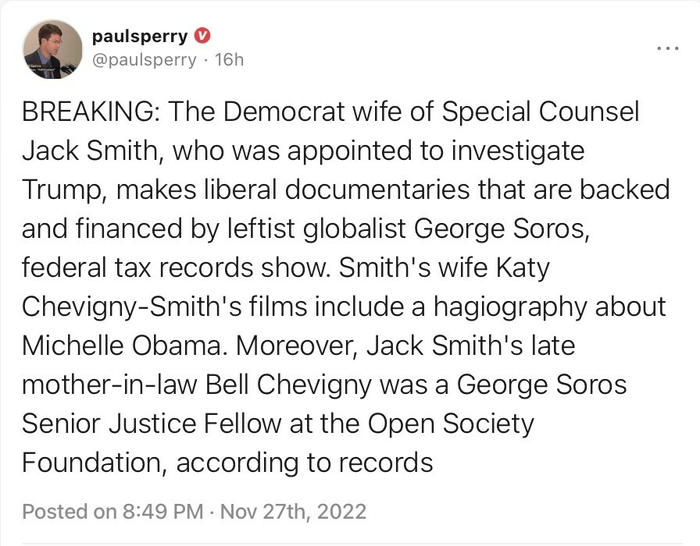
Task: Click the word "Trump" in the post
Action: [62, 190]
